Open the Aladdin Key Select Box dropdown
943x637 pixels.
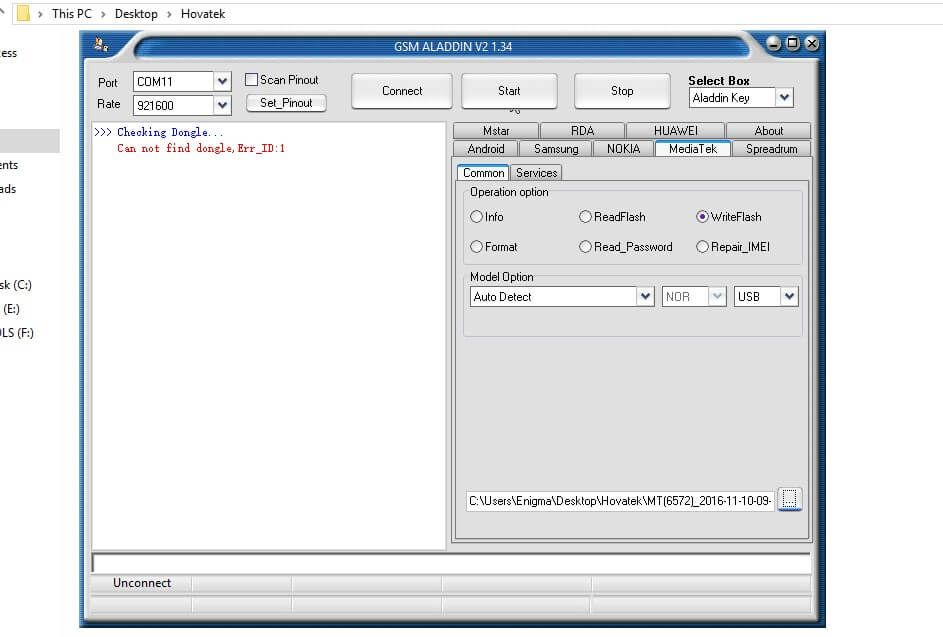(x=784, y=98)
